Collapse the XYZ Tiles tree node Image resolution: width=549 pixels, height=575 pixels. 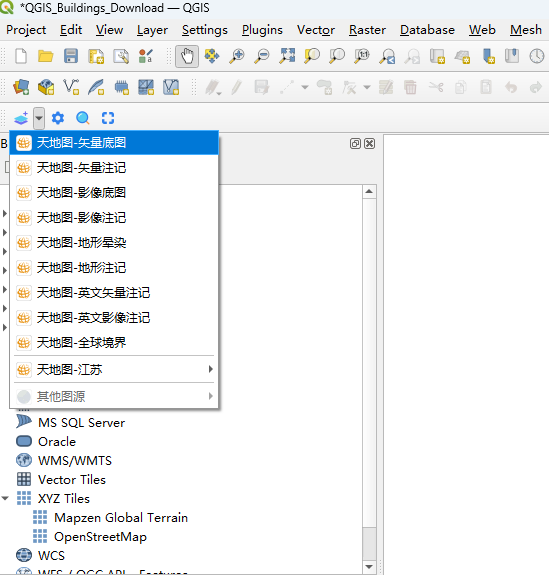(x=5, y=498)
